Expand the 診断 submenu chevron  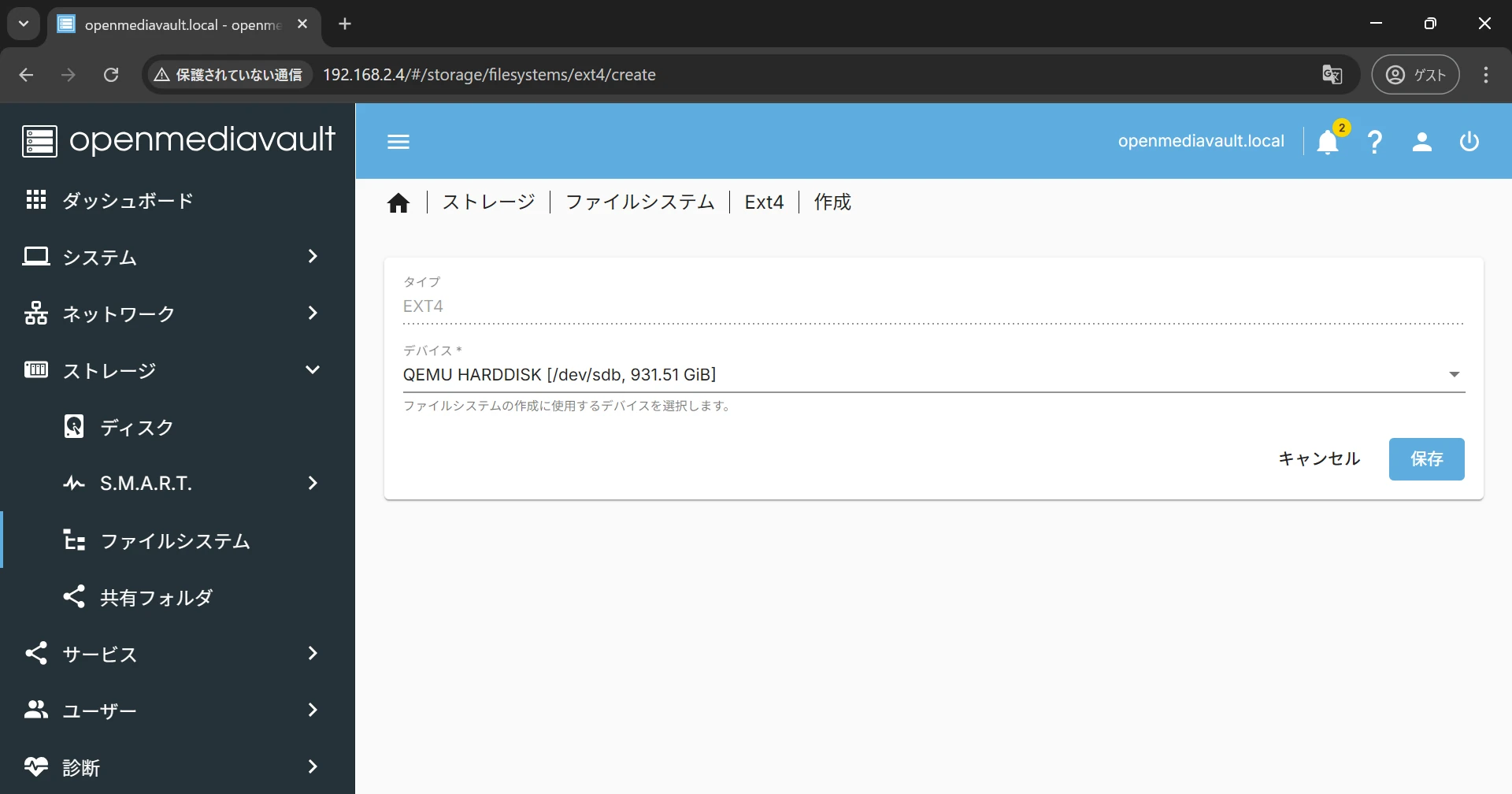click(313, 767)
